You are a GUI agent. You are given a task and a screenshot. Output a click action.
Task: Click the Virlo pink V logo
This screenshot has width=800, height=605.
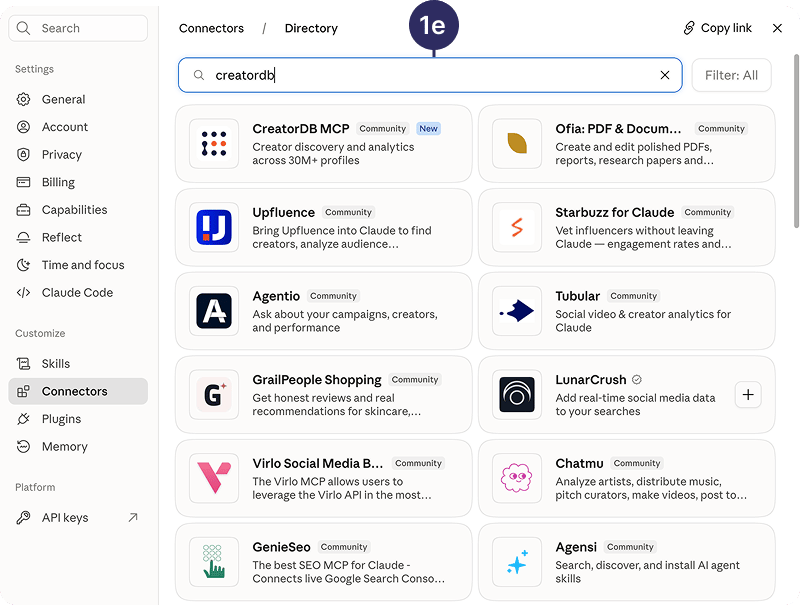point(214,478)
